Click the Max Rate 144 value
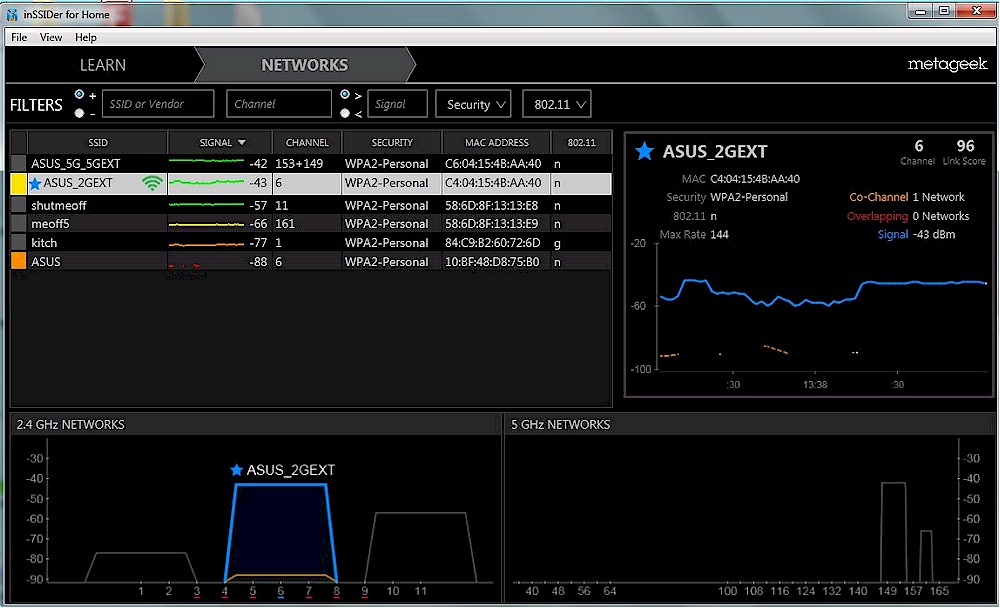The image size is (1000, 608). point(719,235)
